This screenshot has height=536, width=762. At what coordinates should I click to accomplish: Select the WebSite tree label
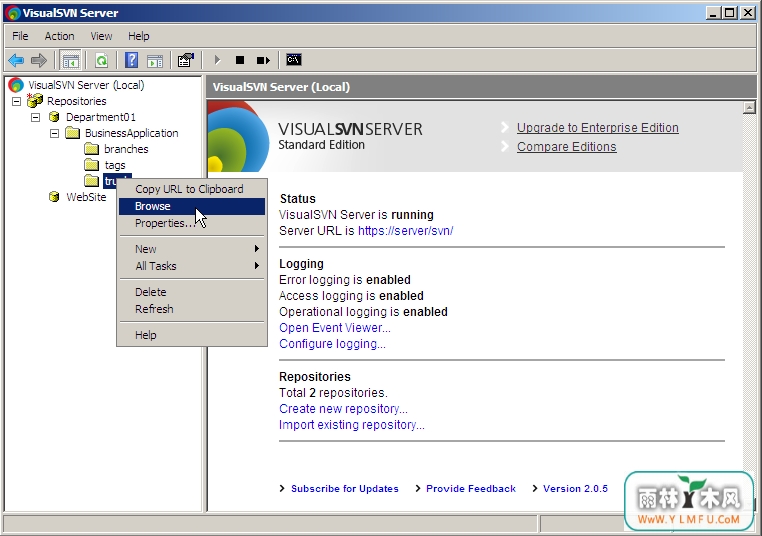[87, 197]
